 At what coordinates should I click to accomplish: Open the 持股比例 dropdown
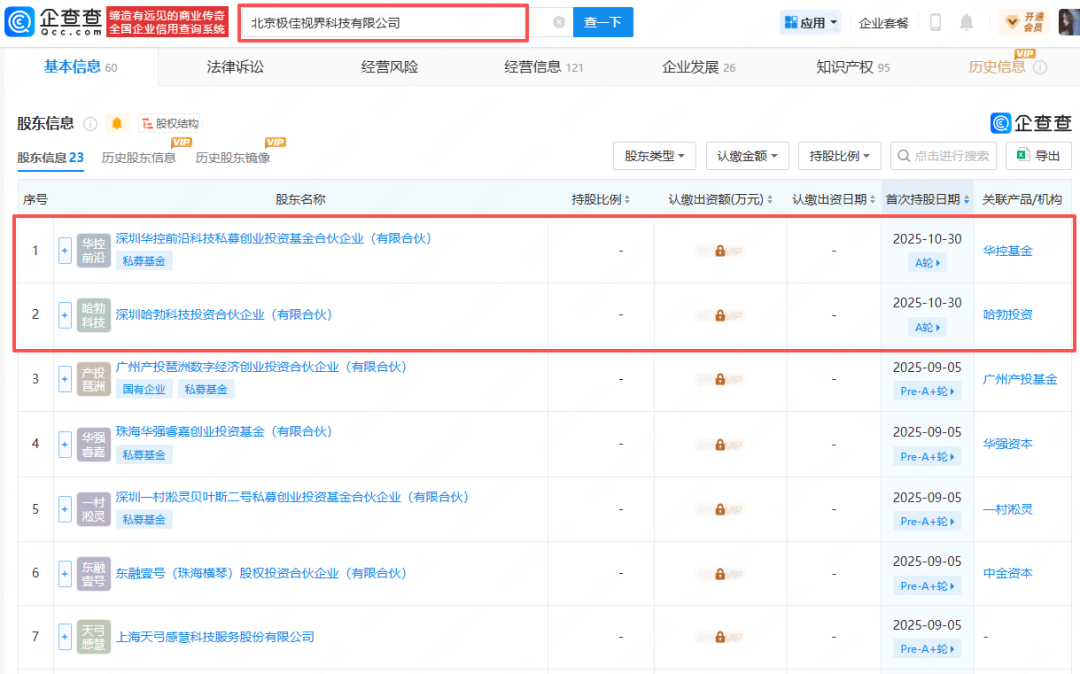(840, 156)
